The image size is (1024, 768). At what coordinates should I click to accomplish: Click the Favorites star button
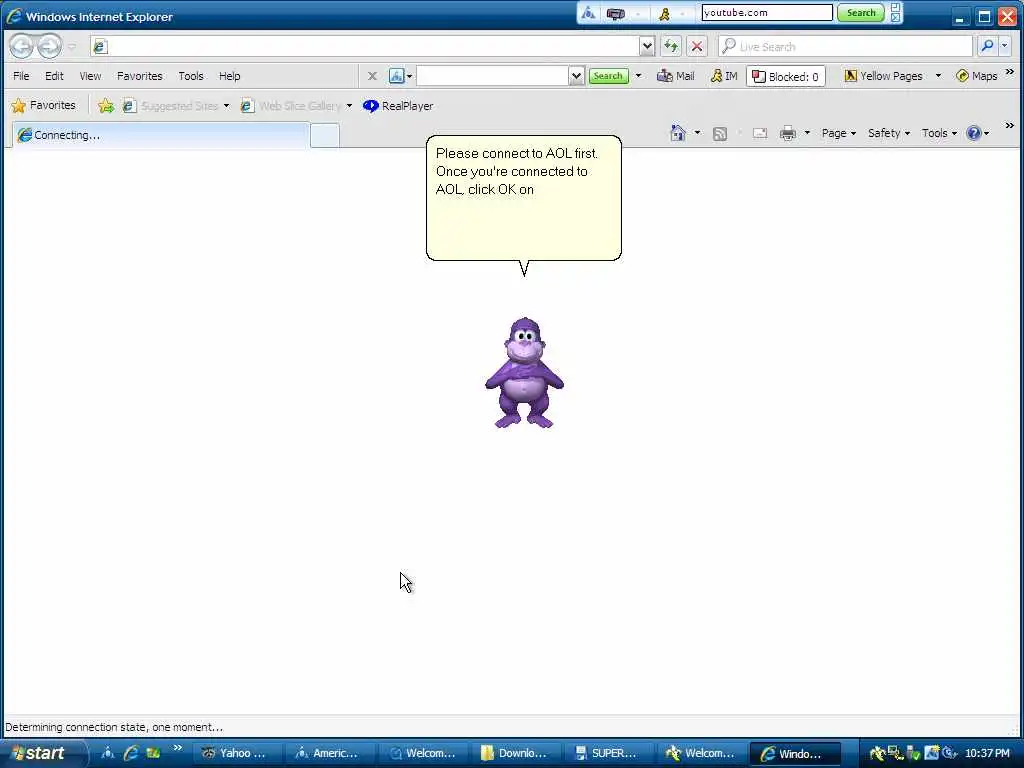coord(44,105)
